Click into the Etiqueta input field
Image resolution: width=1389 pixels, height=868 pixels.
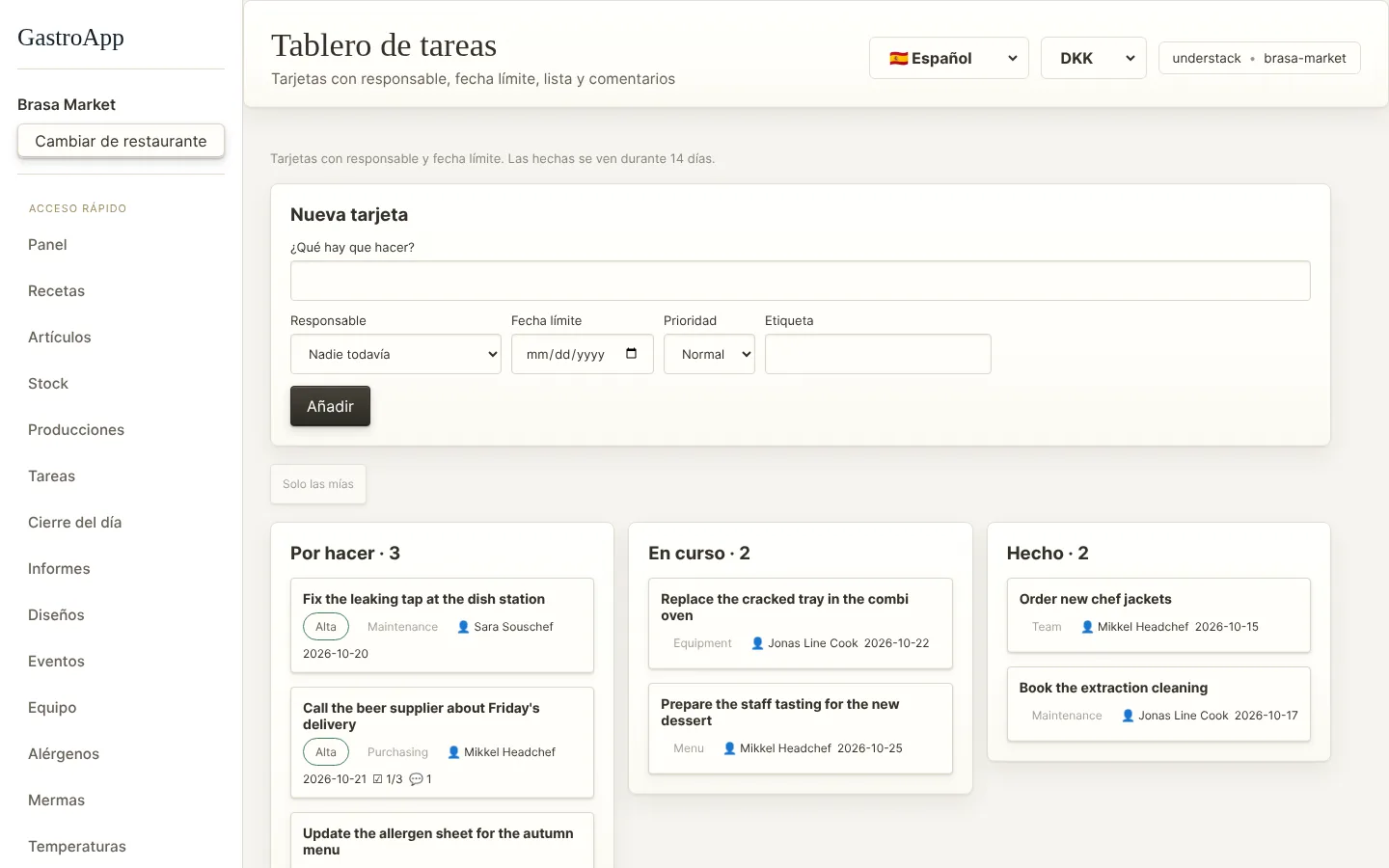[878, 354]
